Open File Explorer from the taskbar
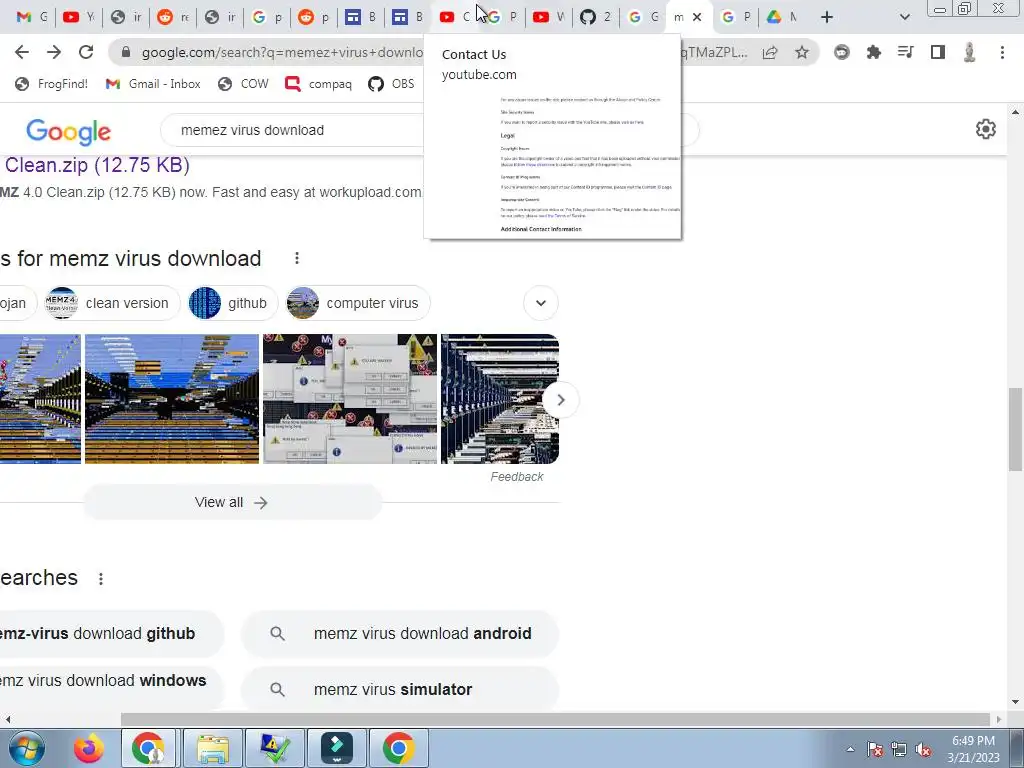The height and width of the screenshot is (768, 1024). pyautogui.click(x=213, y=748)
